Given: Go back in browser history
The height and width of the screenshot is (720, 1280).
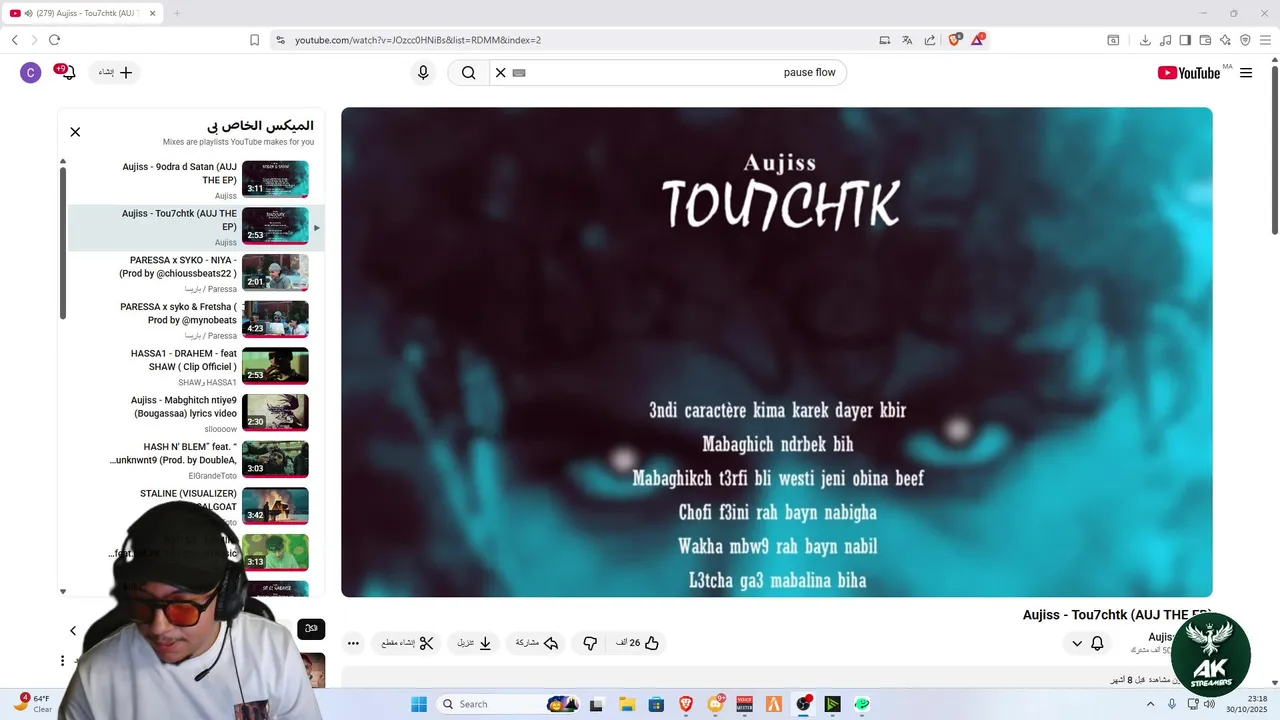Looking at the screenshot, I should 14,40.
